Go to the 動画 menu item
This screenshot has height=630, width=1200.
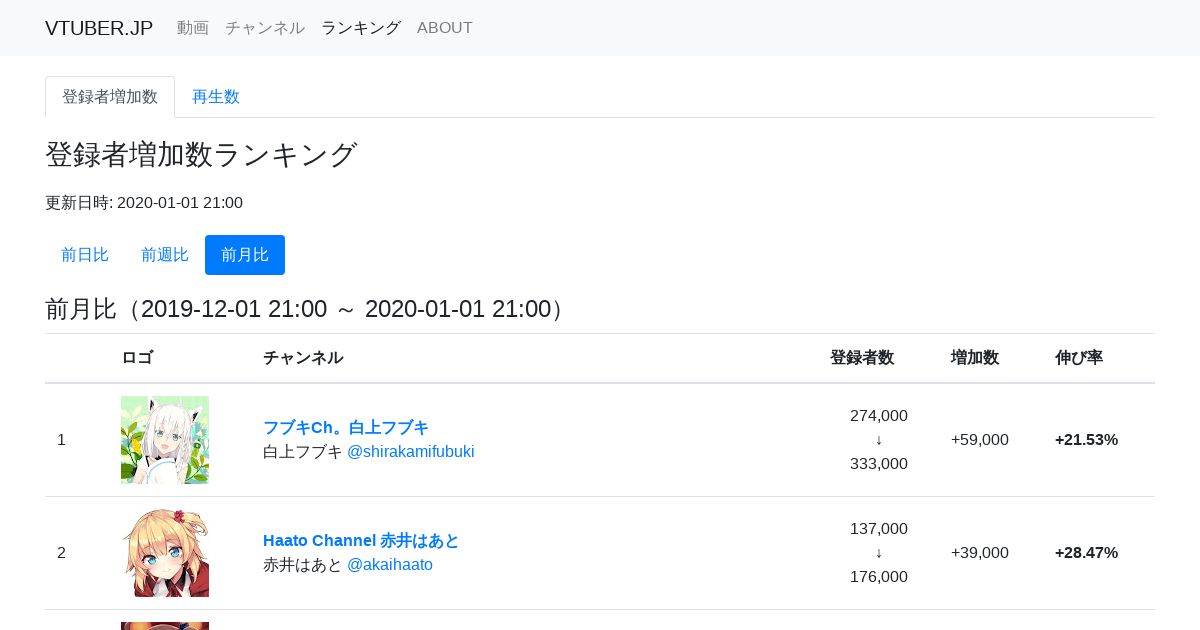(193, 28)
